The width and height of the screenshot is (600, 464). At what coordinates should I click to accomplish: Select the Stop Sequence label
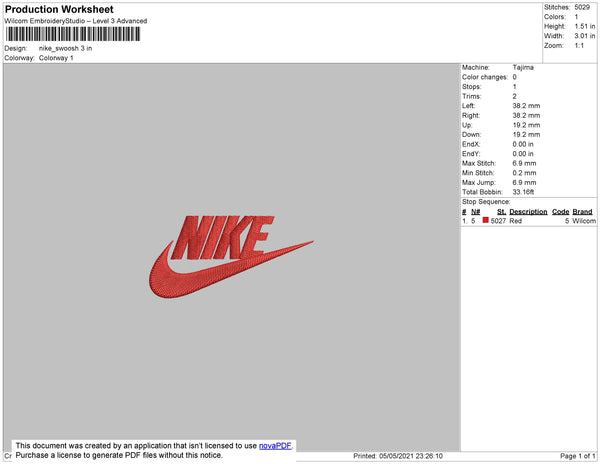click(486, 202)
